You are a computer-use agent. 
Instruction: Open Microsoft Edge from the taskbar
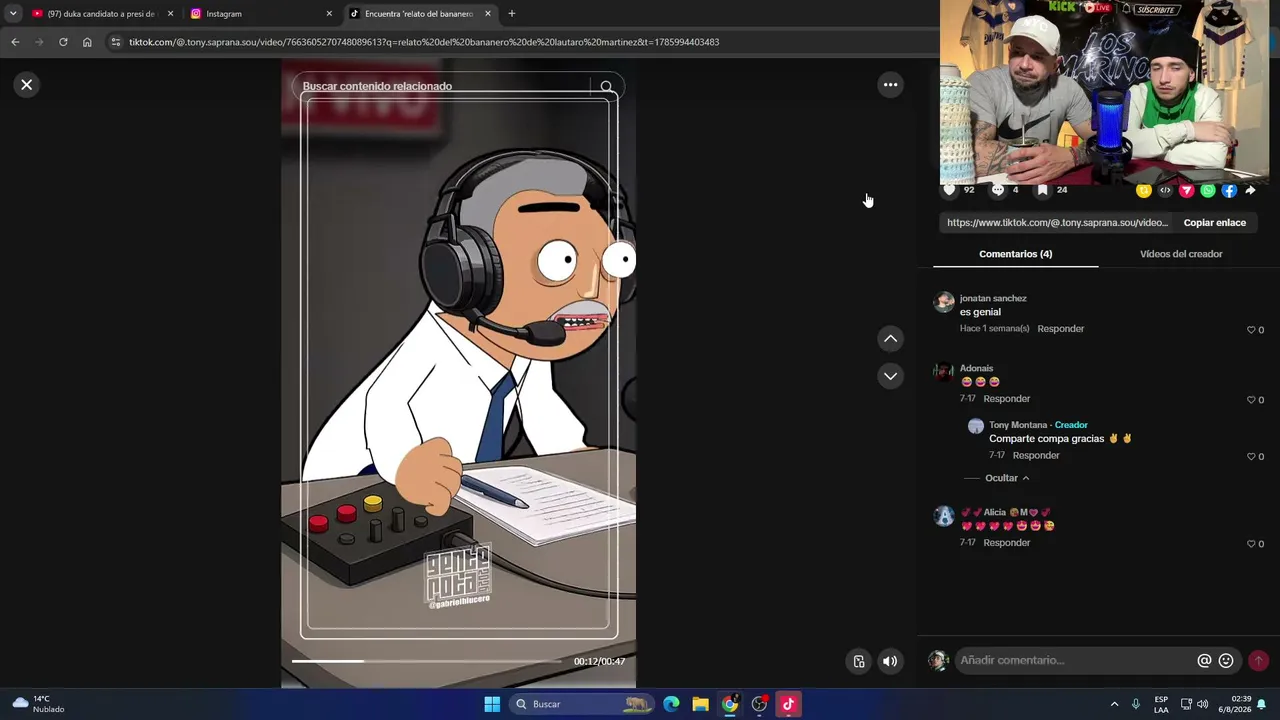click(x=671, y=704)
